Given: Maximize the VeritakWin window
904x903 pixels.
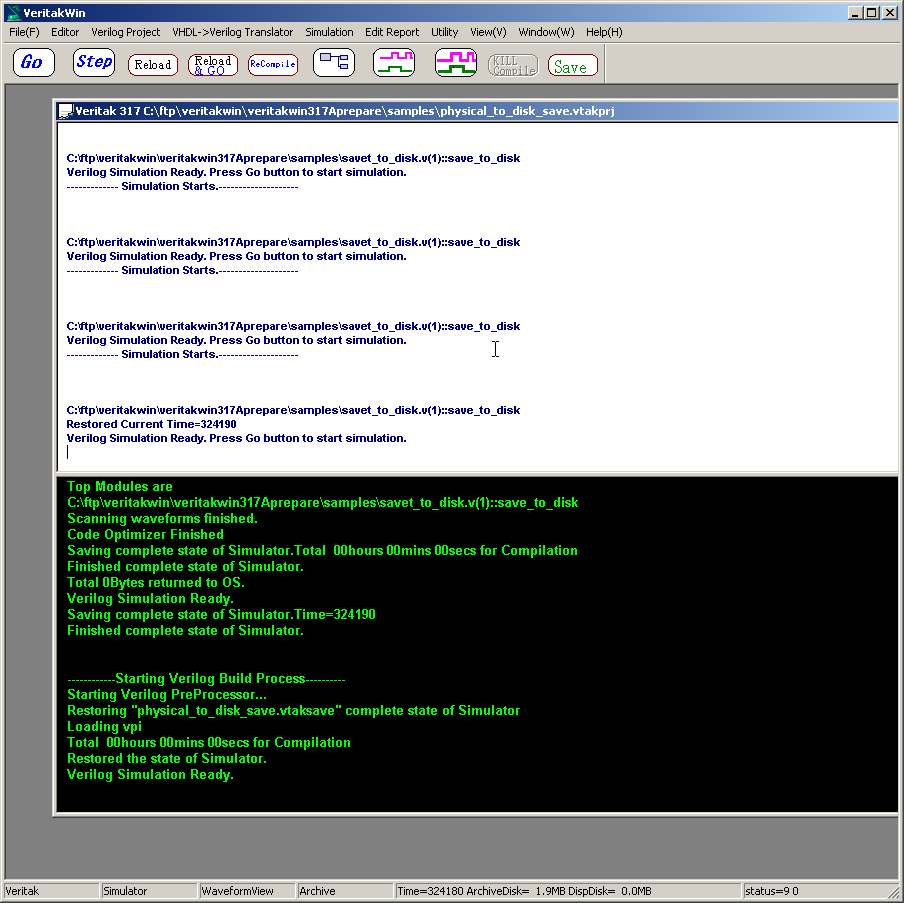Looking at the screenshot, I should pyautogui.click(x=872, y=13).
